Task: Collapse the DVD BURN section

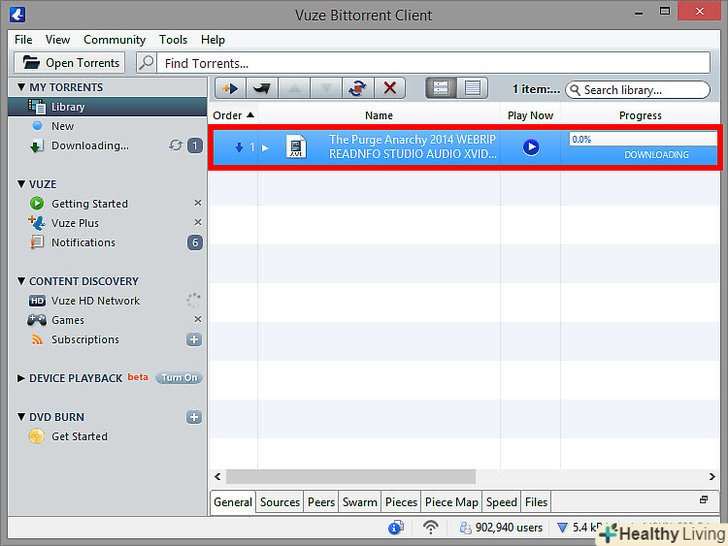Action: tap(21, 417)
